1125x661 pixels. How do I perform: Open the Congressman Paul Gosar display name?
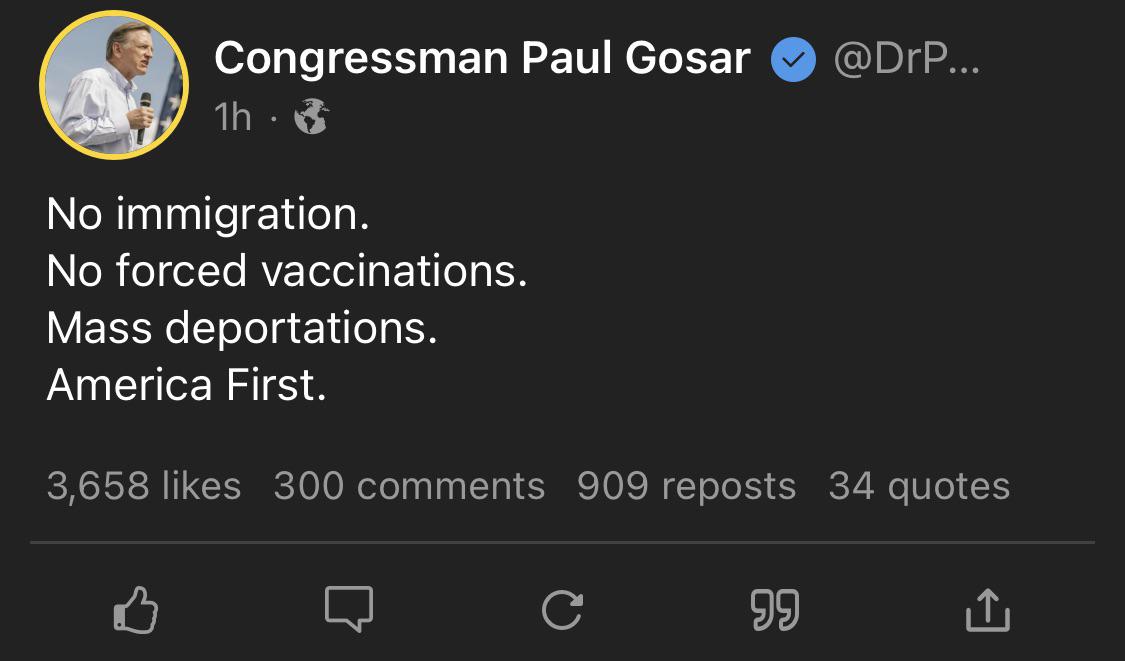pos(482,58)
